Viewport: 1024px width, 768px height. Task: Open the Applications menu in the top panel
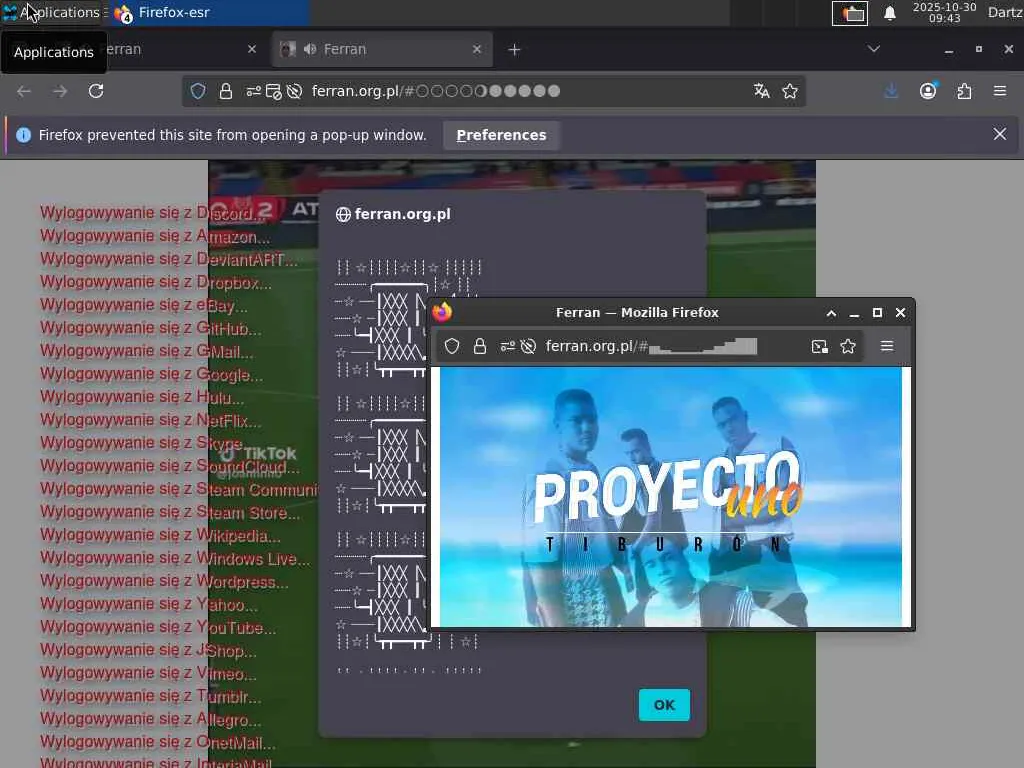[x=52, y=12]
